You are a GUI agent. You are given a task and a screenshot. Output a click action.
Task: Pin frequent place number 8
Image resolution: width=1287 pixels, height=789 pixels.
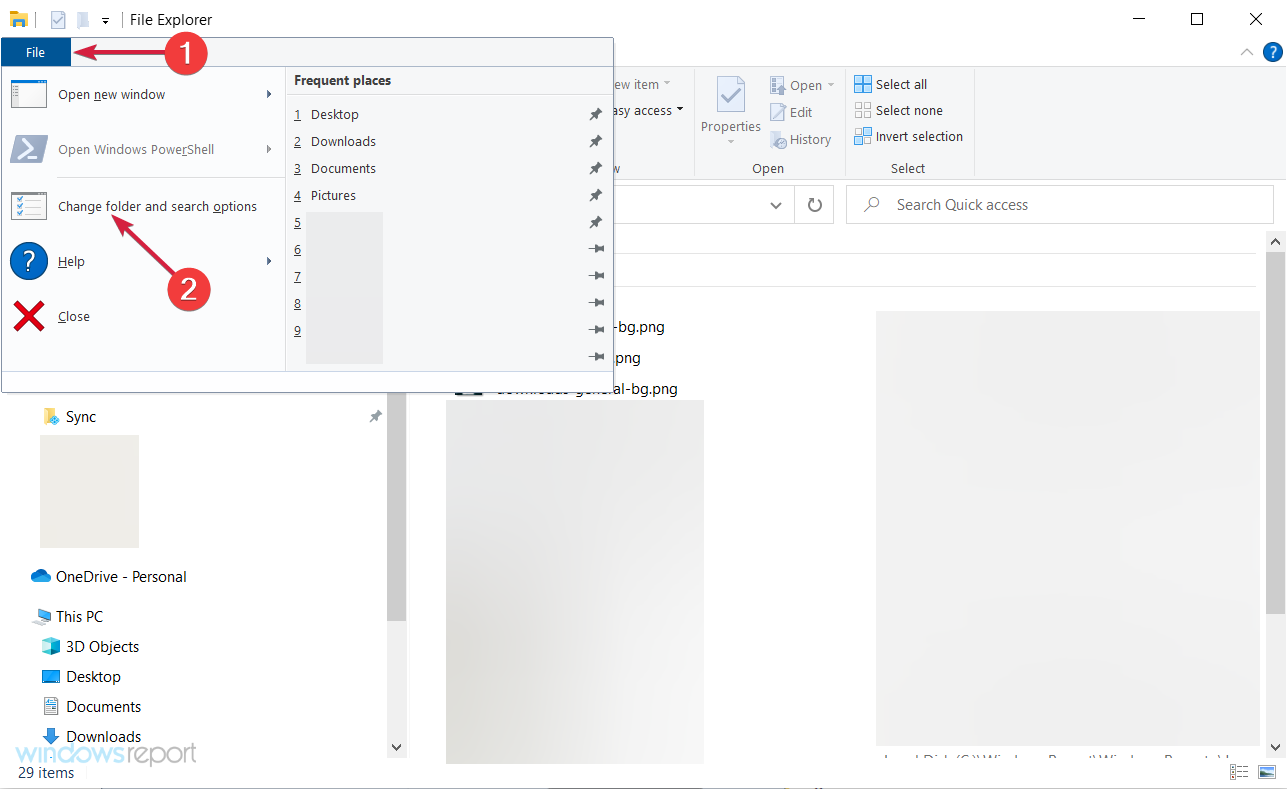596,303
